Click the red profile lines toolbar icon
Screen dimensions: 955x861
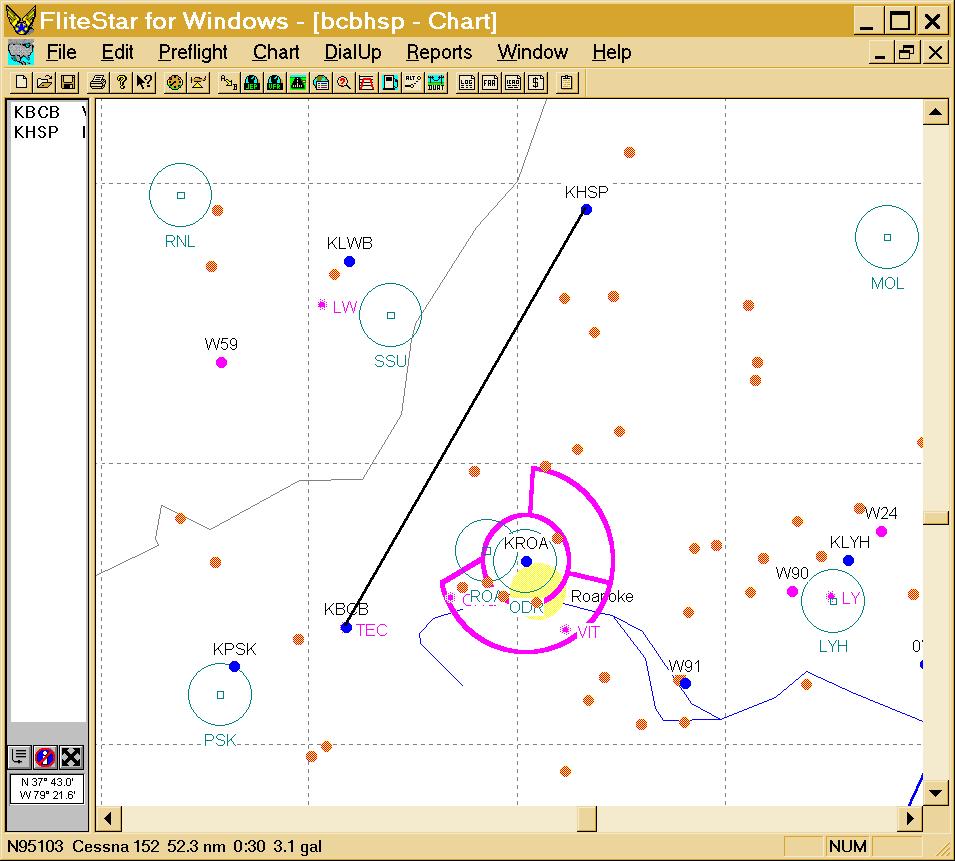click(x=367, y=82)
